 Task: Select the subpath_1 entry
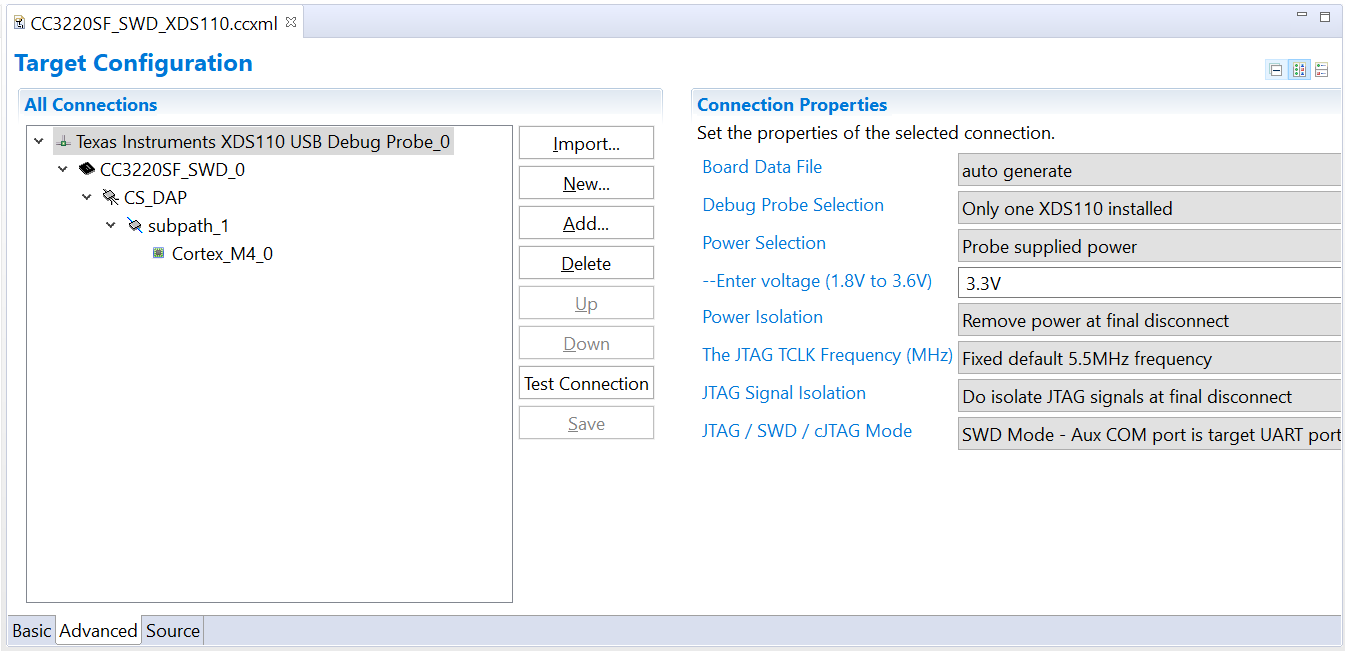tap(188, 226)
